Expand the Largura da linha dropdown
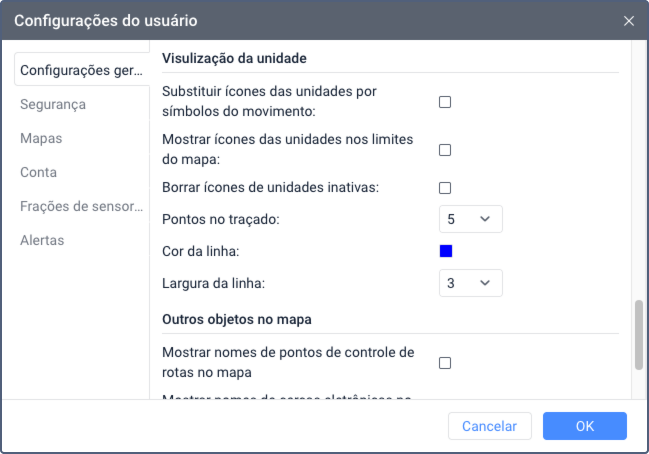This screenshot has width=649, height=454. 471,283
